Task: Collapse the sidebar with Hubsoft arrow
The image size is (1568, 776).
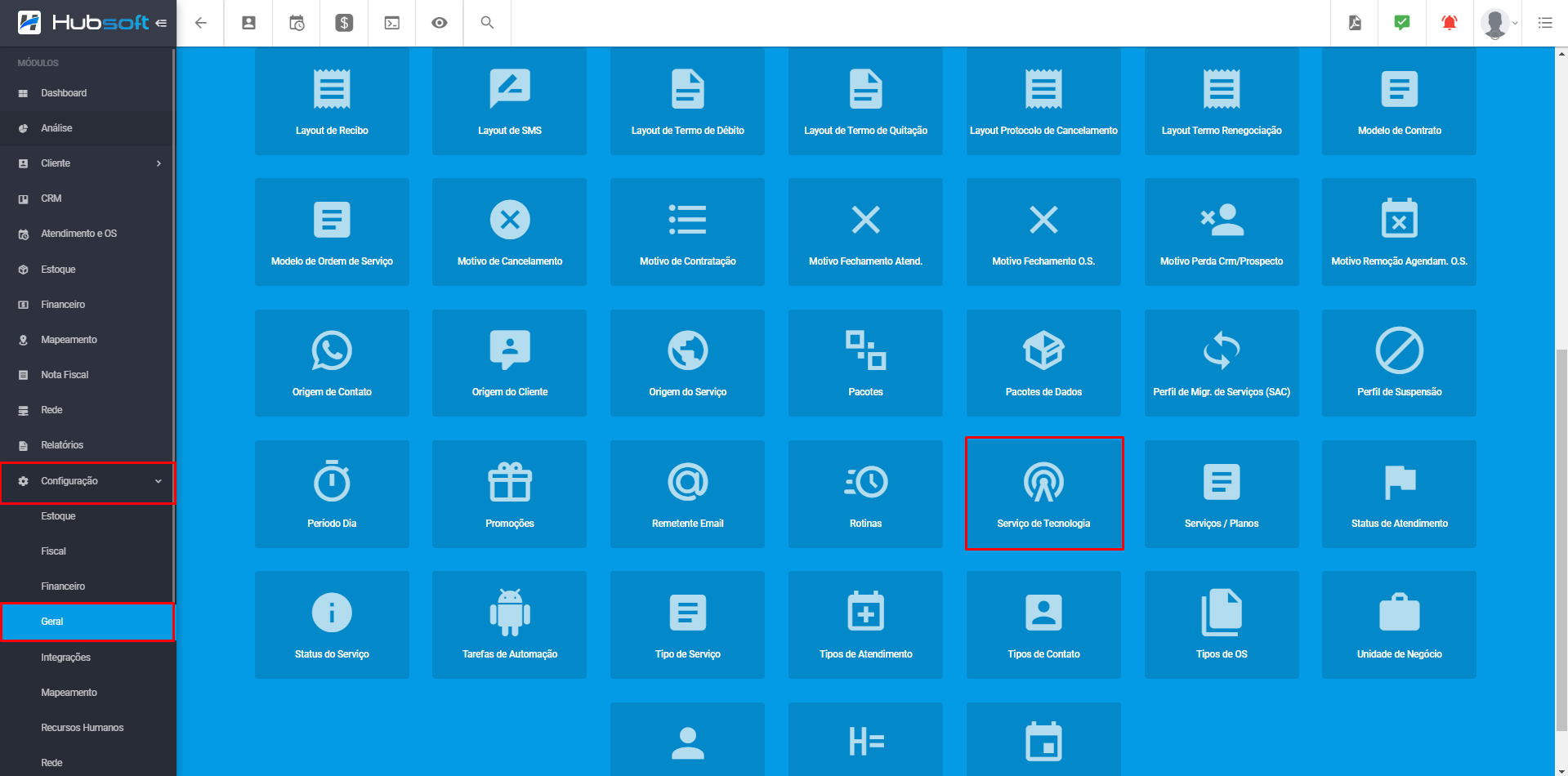Action: coord(161,23)
